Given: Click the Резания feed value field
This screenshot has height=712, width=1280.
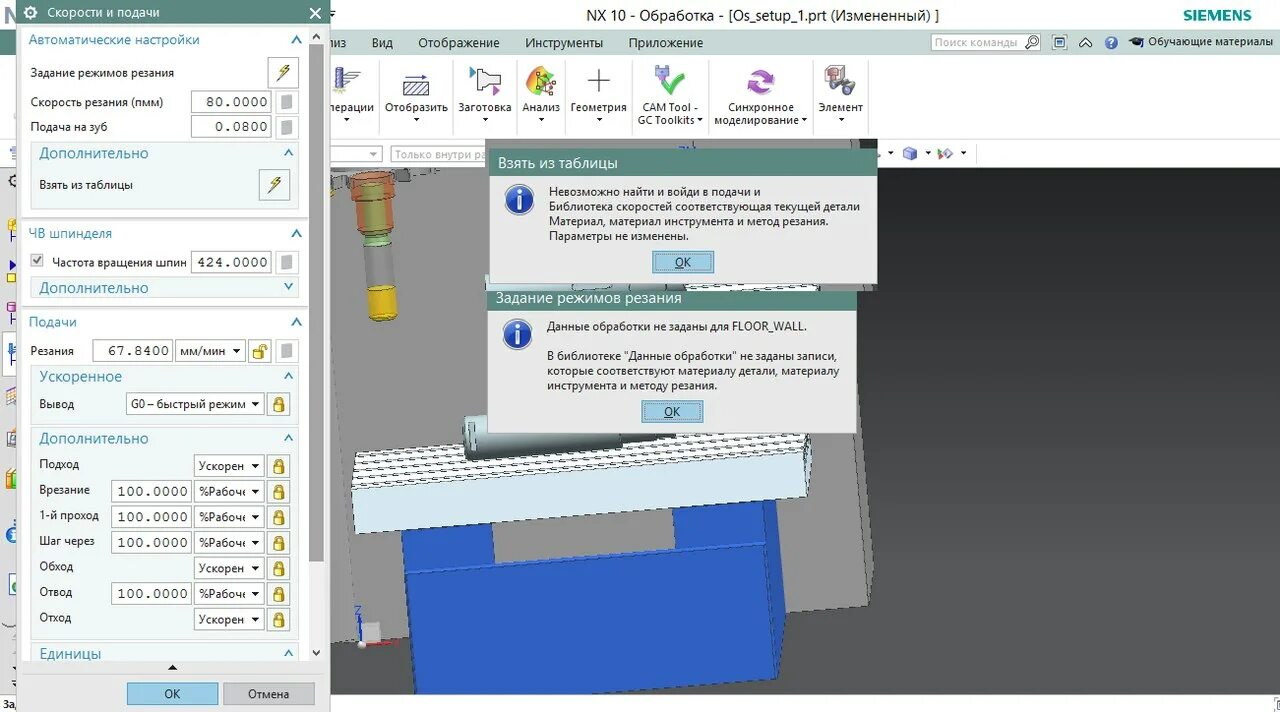Looking at the screenshot, I should [x=132, y=351].
